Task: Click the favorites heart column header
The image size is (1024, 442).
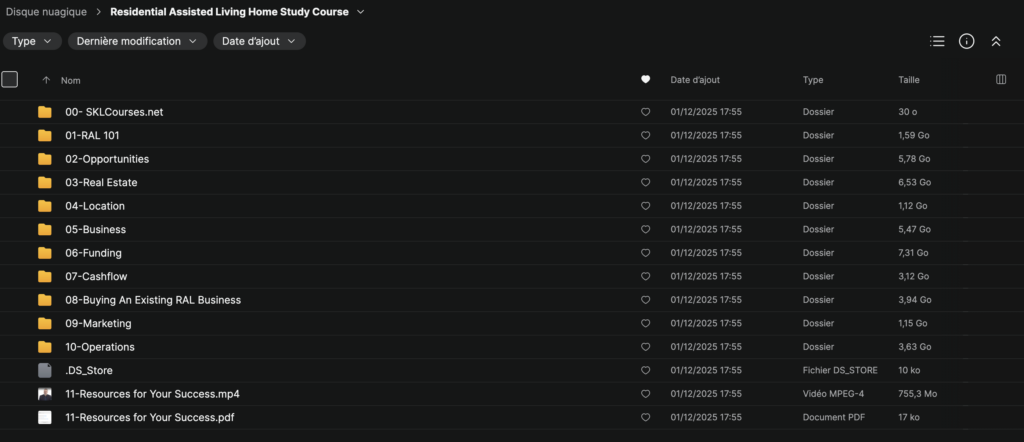Action: [645, 80]
